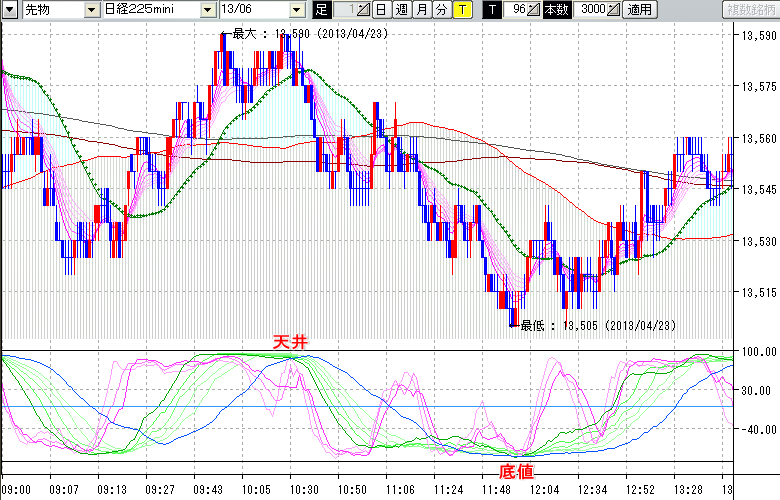This screenshot has width=780, height=500.
Task: Click the spinner beside the 足 field
Action: (363, 9)
